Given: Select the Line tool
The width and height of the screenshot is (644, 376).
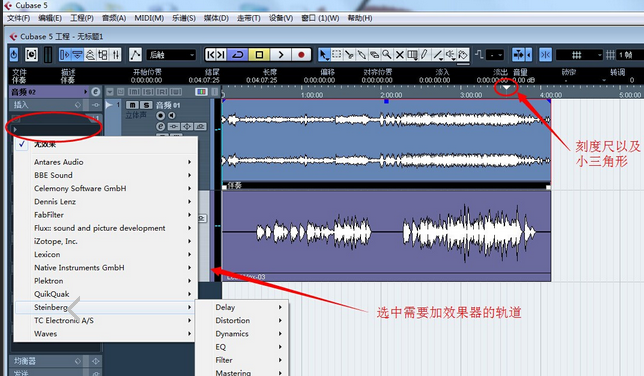Looking at the screenshot, I should (x=438, y=55).
